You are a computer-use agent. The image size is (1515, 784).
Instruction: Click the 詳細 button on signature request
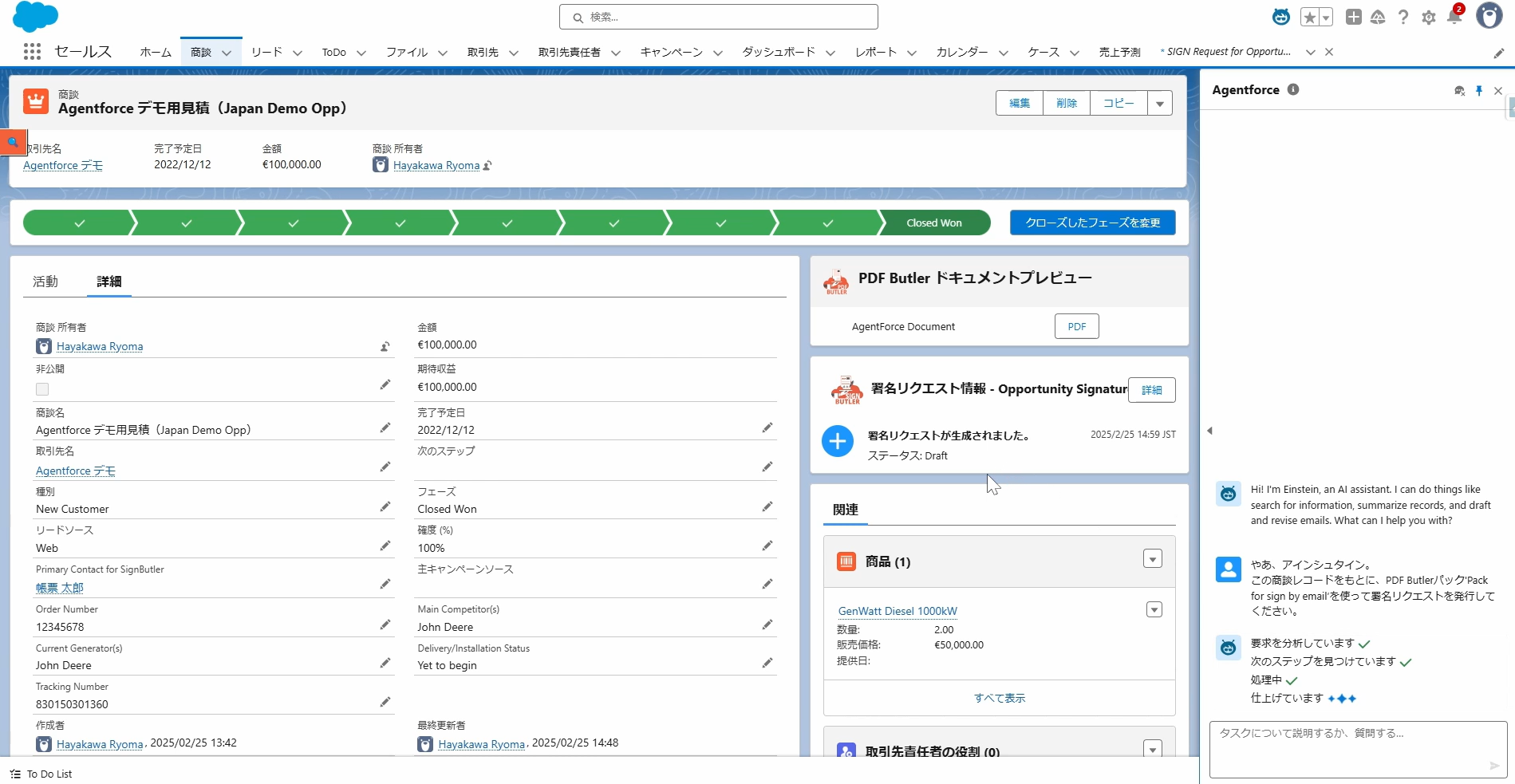click(x=1152, y=390)
